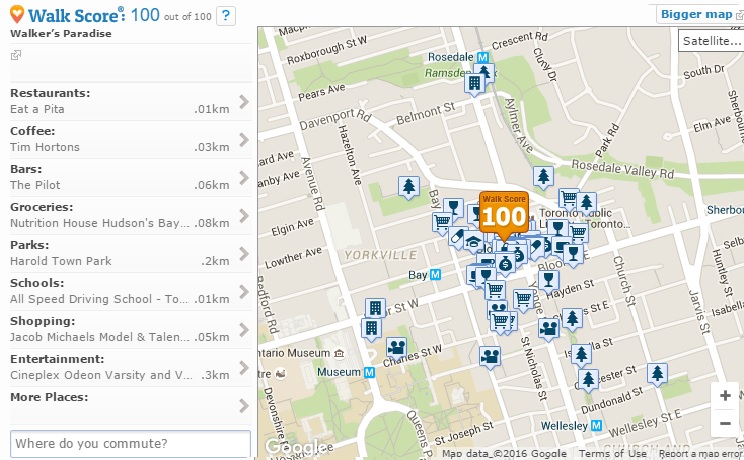Select the building marker below Rosedale station
Viewport: 744px width, 460px height.
tap(474, 84)
